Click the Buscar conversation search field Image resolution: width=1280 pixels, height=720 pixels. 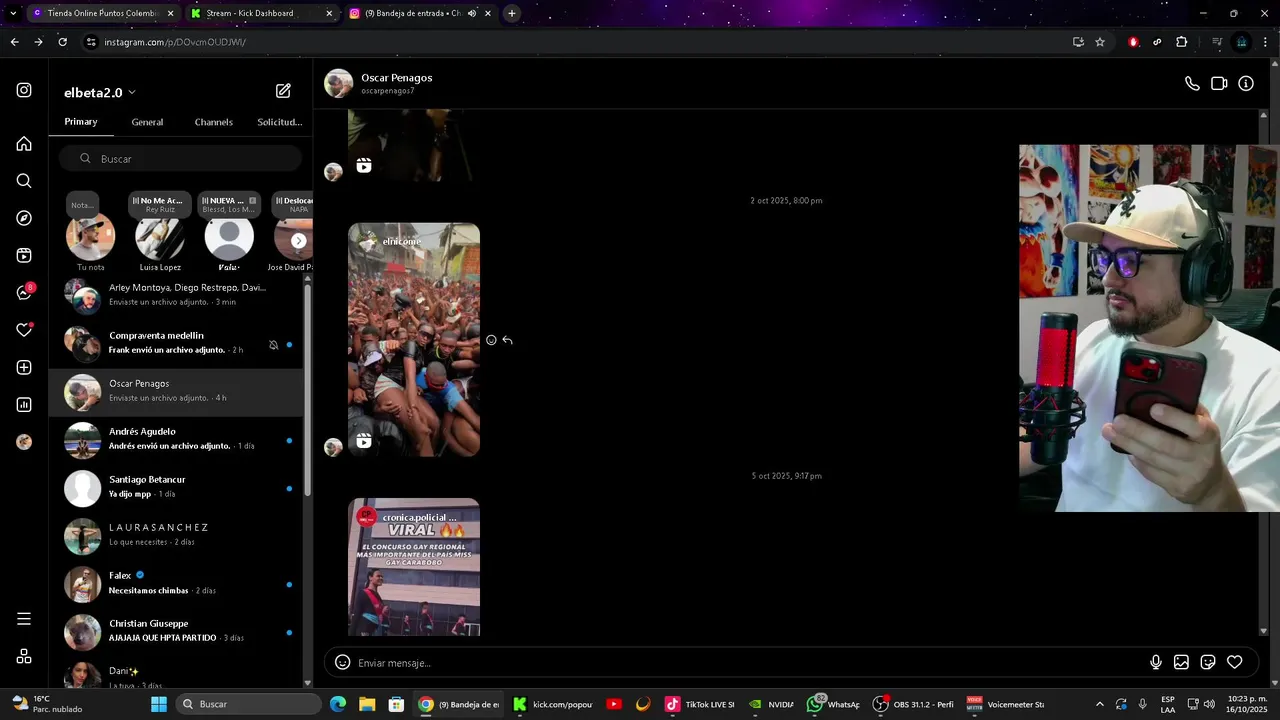(180, 158)
